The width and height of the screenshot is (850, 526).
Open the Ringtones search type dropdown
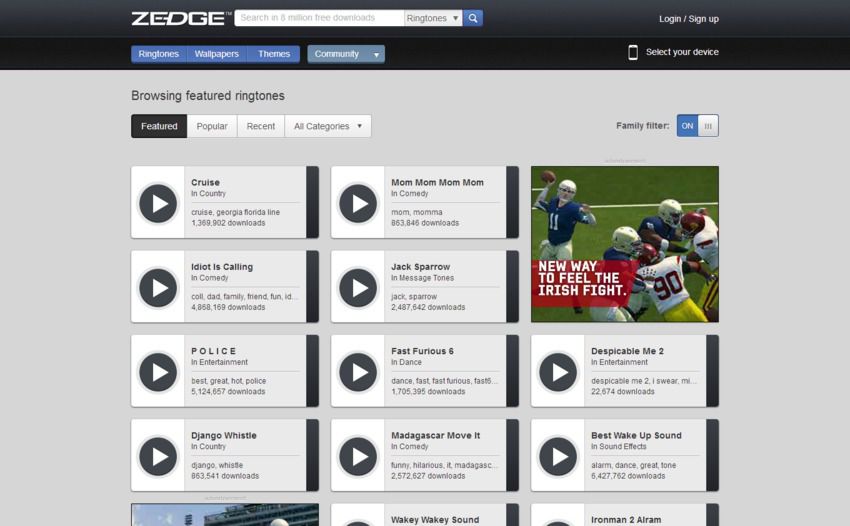pos(433,18)
